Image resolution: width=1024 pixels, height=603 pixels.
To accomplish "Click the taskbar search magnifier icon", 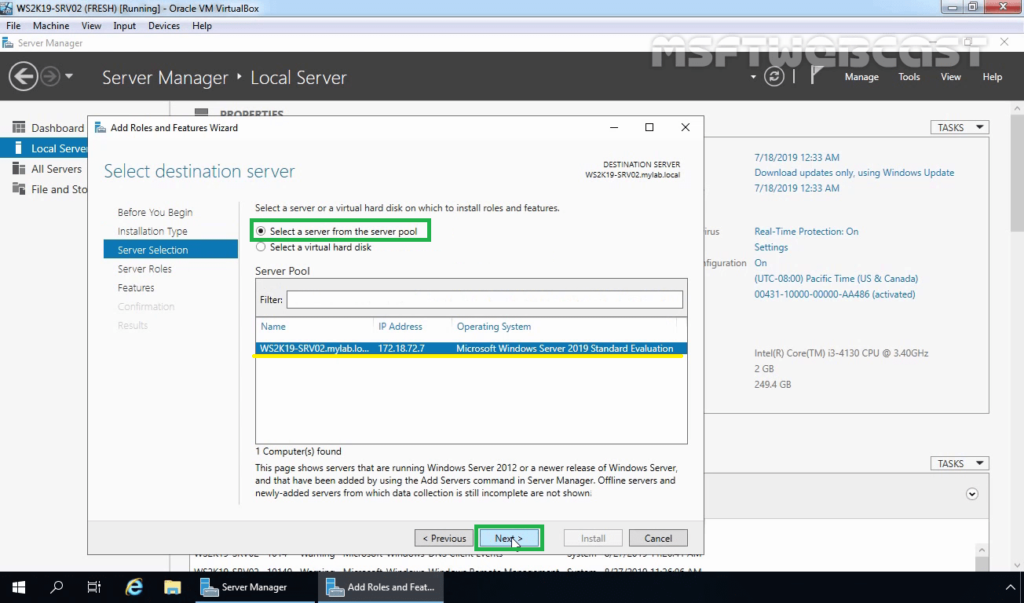I will [56, 587].
